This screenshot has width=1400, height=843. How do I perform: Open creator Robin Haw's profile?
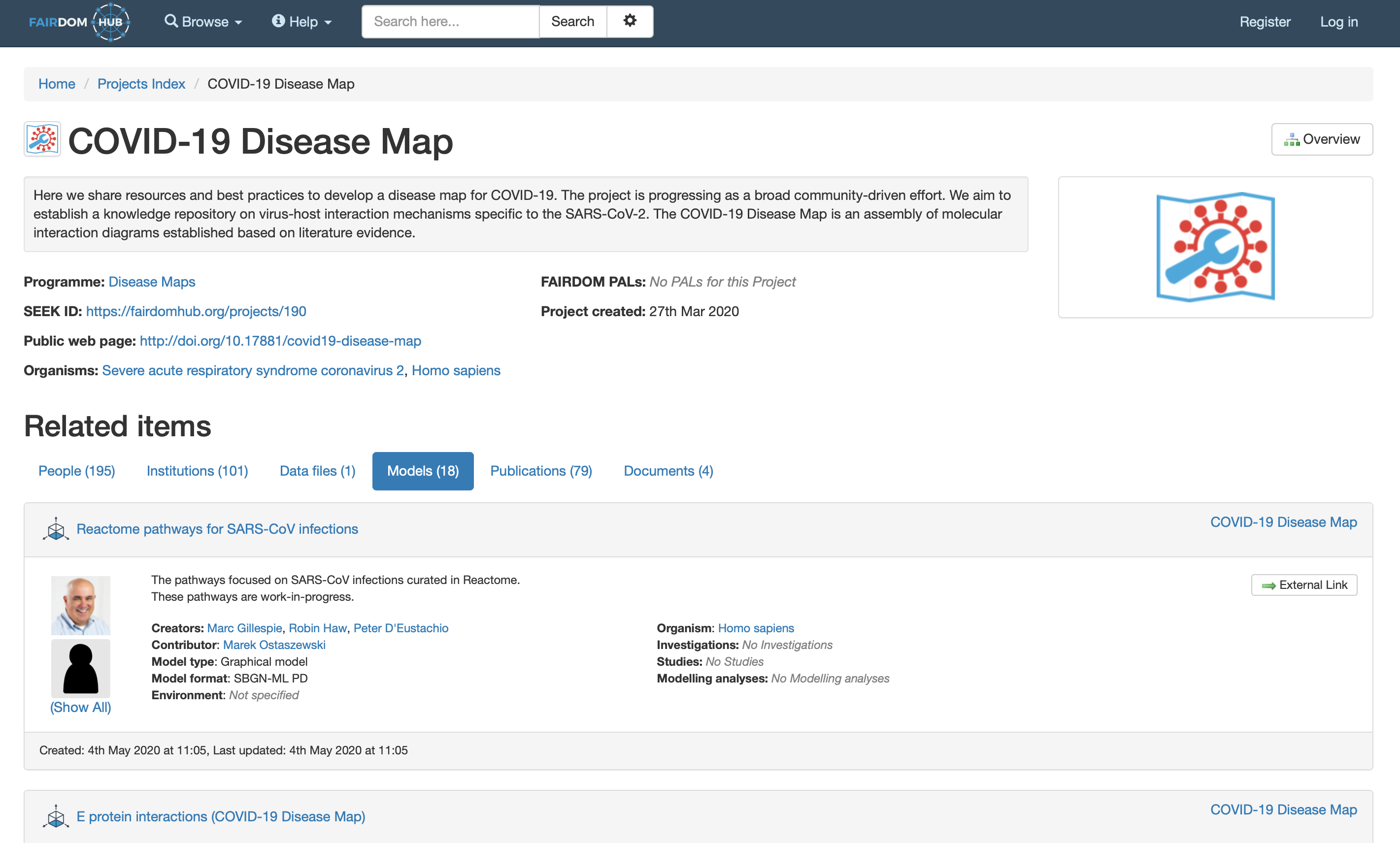click(x=318, y=628)
